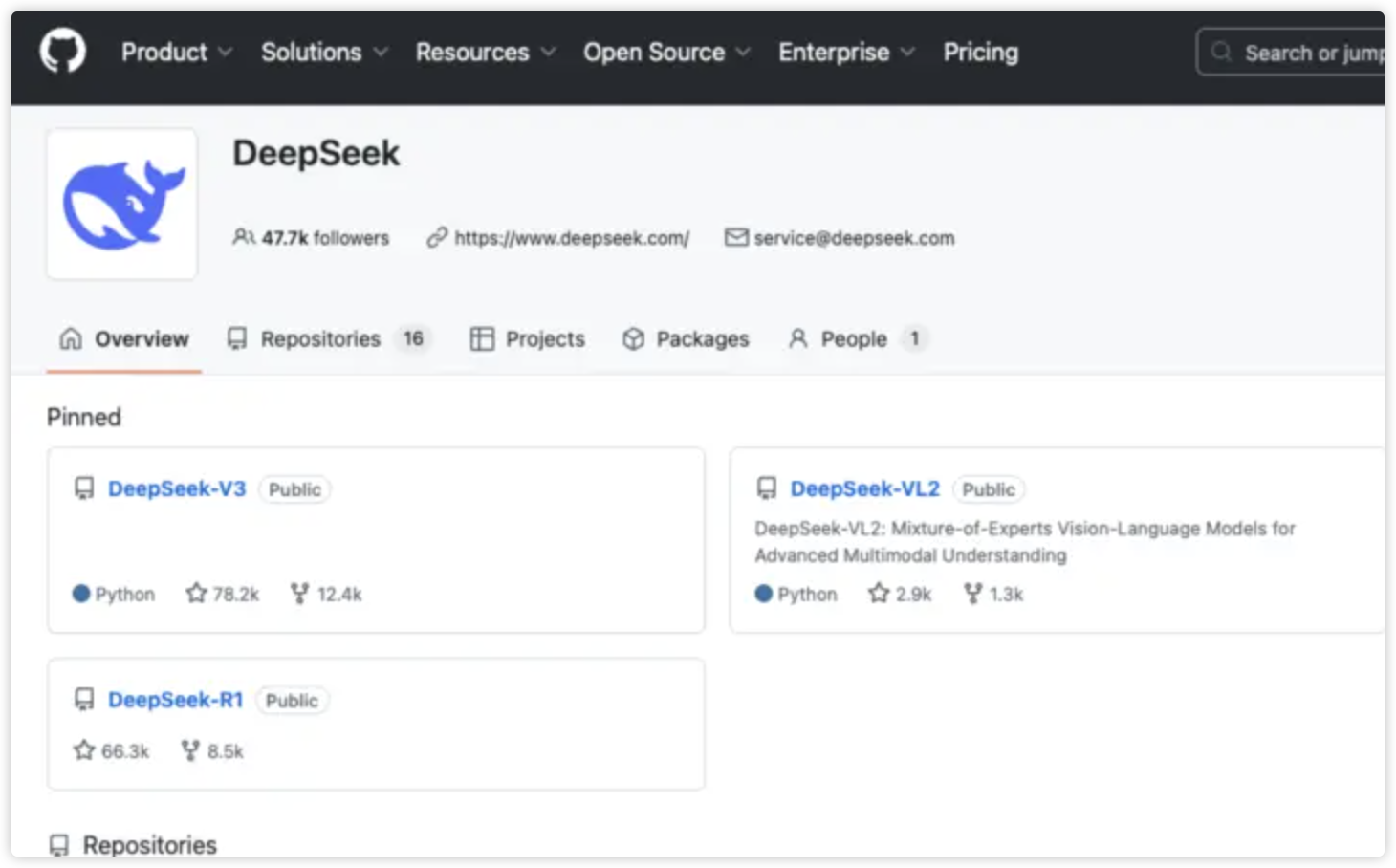1396x868 pixels.
Task: Click the Public label on DeepSeek-V3
Action: [294, 489]
